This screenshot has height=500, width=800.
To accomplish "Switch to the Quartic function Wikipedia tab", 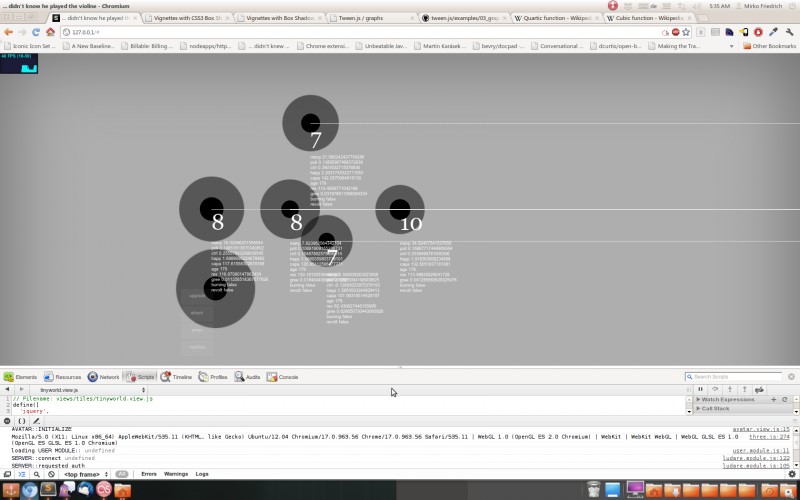I will tap(556, 18).
